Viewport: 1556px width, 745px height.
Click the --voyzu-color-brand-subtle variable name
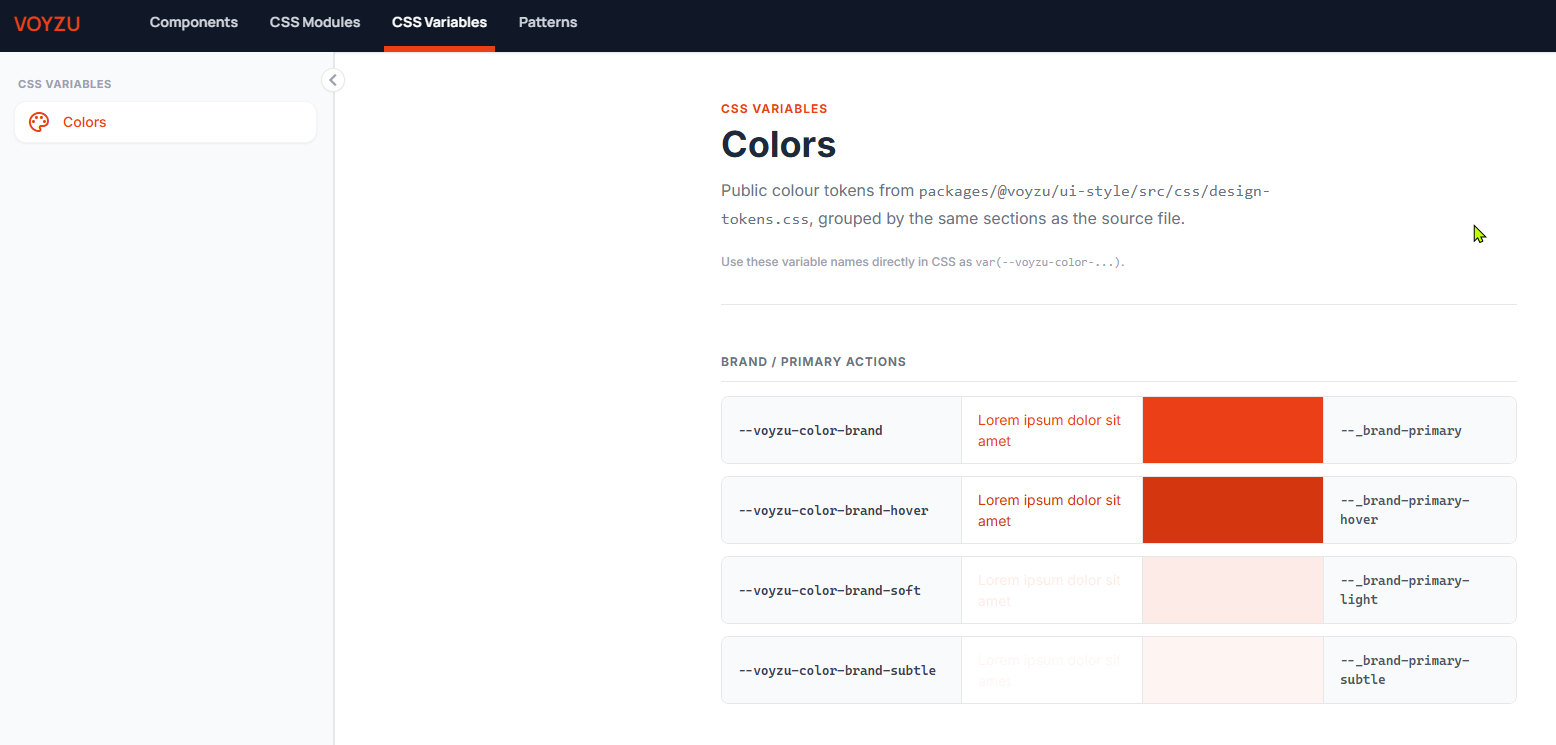click(x=838, y=671)
